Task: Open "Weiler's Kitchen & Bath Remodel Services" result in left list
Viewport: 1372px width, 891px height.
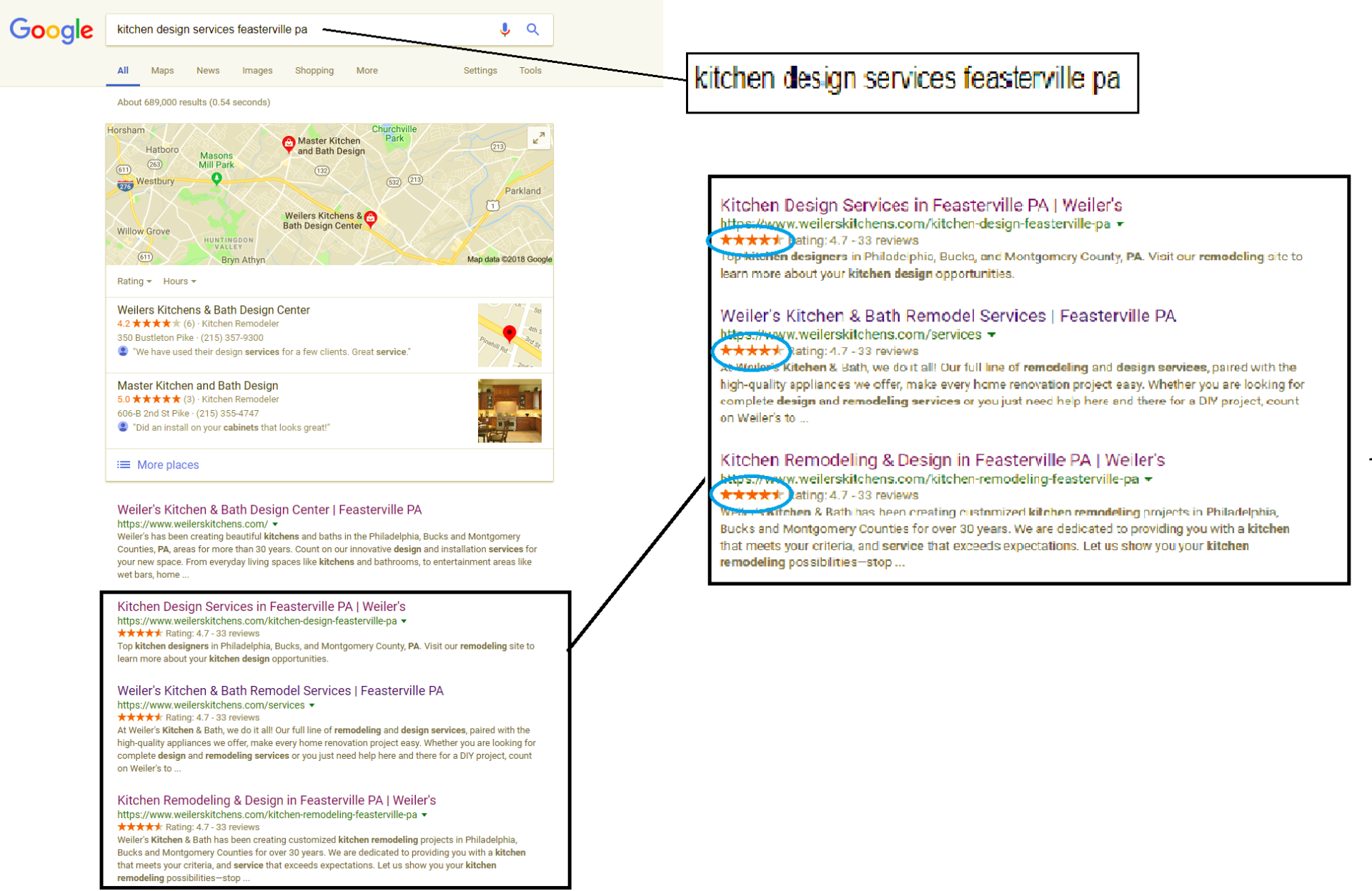Action: pyautogui.click(x=280, y=691)
